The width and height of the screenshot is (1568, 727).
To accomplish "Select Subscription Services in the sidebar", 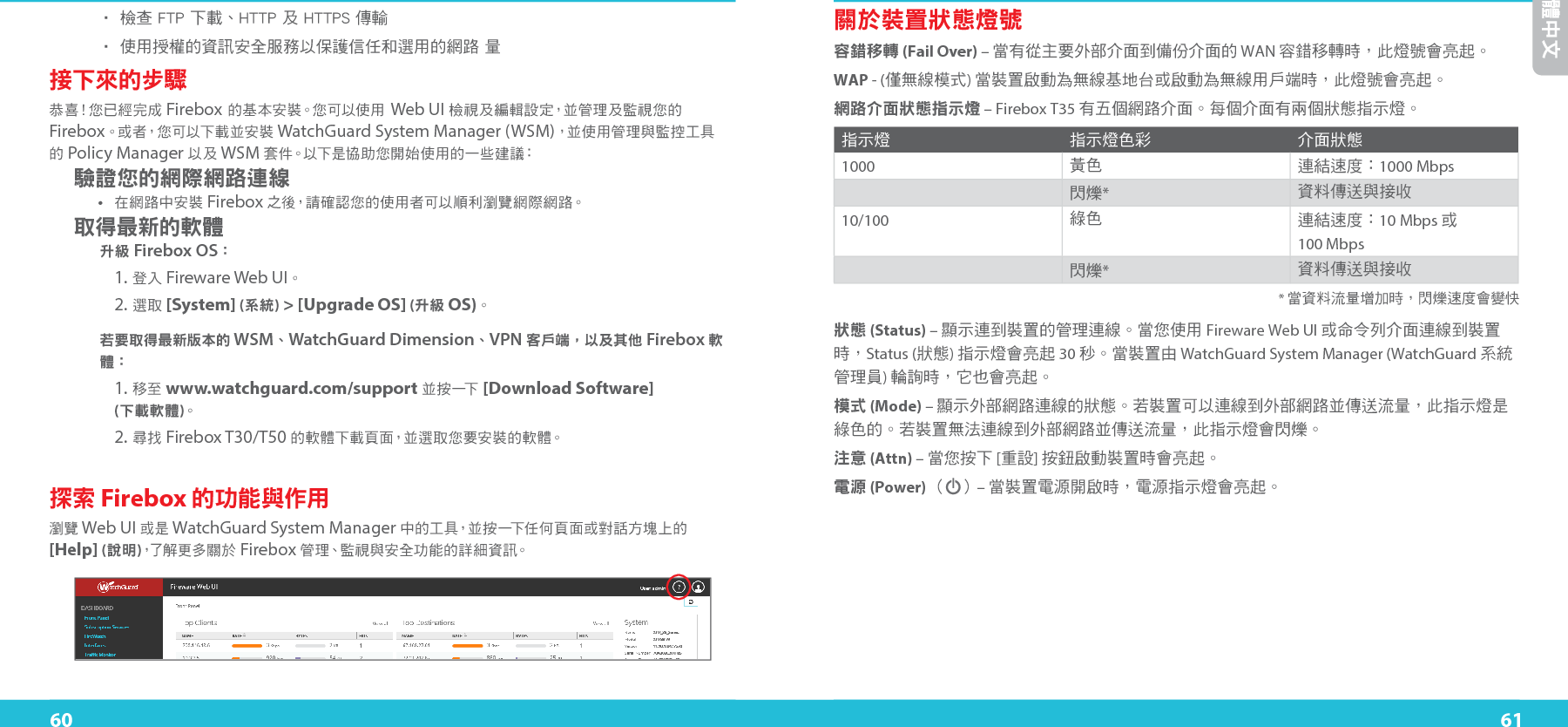I will pyautogui.click(x=106, y=628).
